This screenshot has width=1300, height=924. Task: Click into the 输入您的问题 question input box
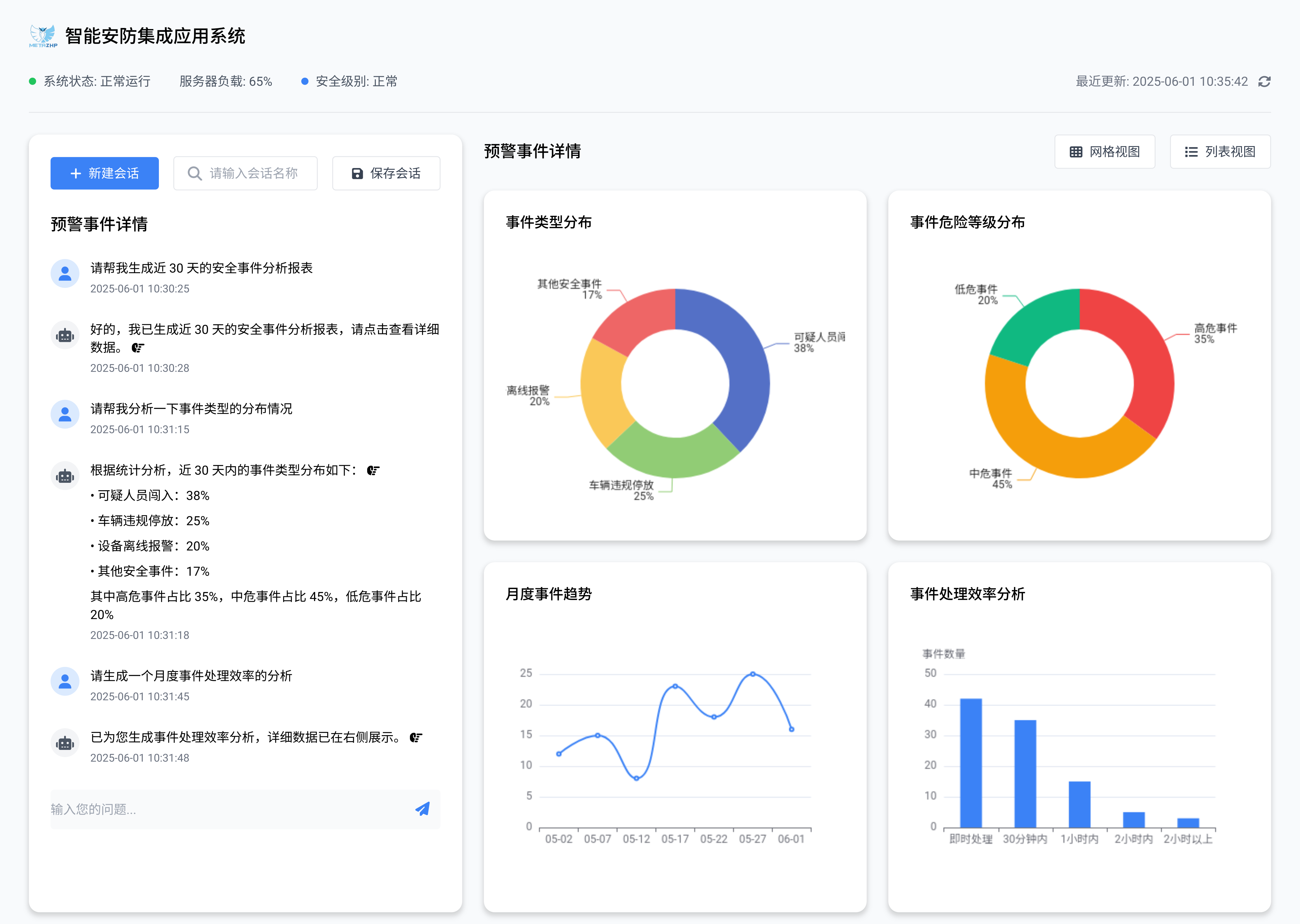(228, 808)
